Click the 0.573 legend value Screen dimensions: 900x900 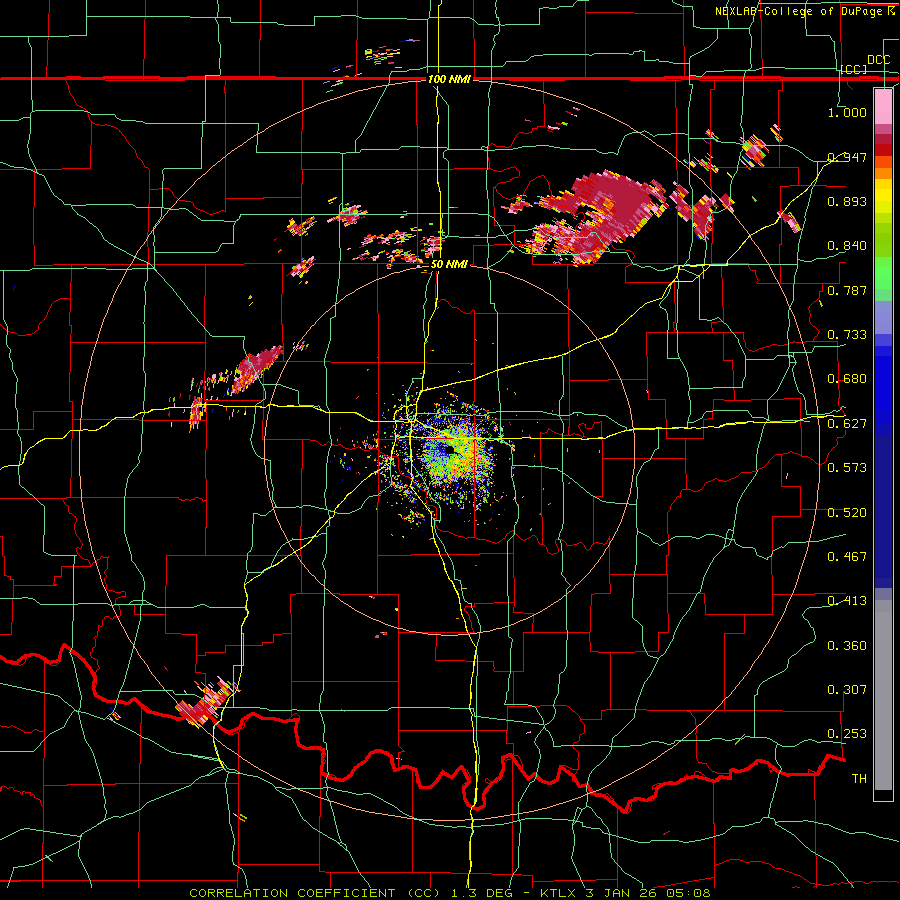tap(847, 468)
